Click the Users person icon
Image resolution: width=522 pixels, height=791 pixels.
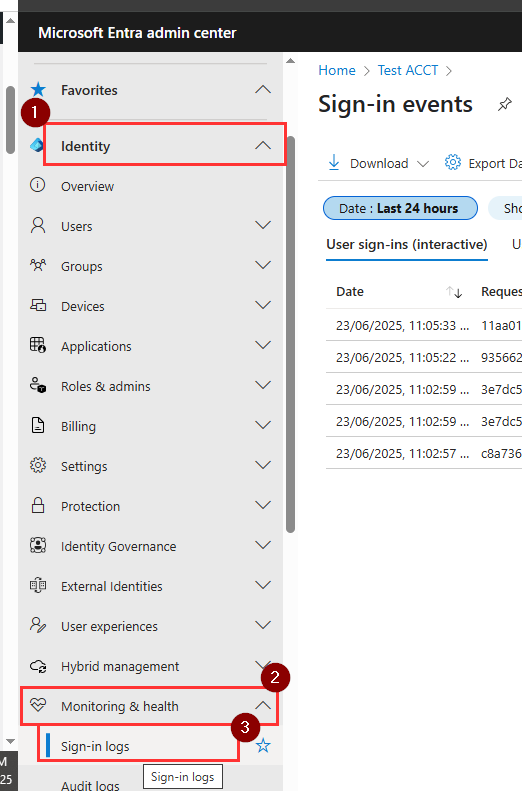[38, 225]
